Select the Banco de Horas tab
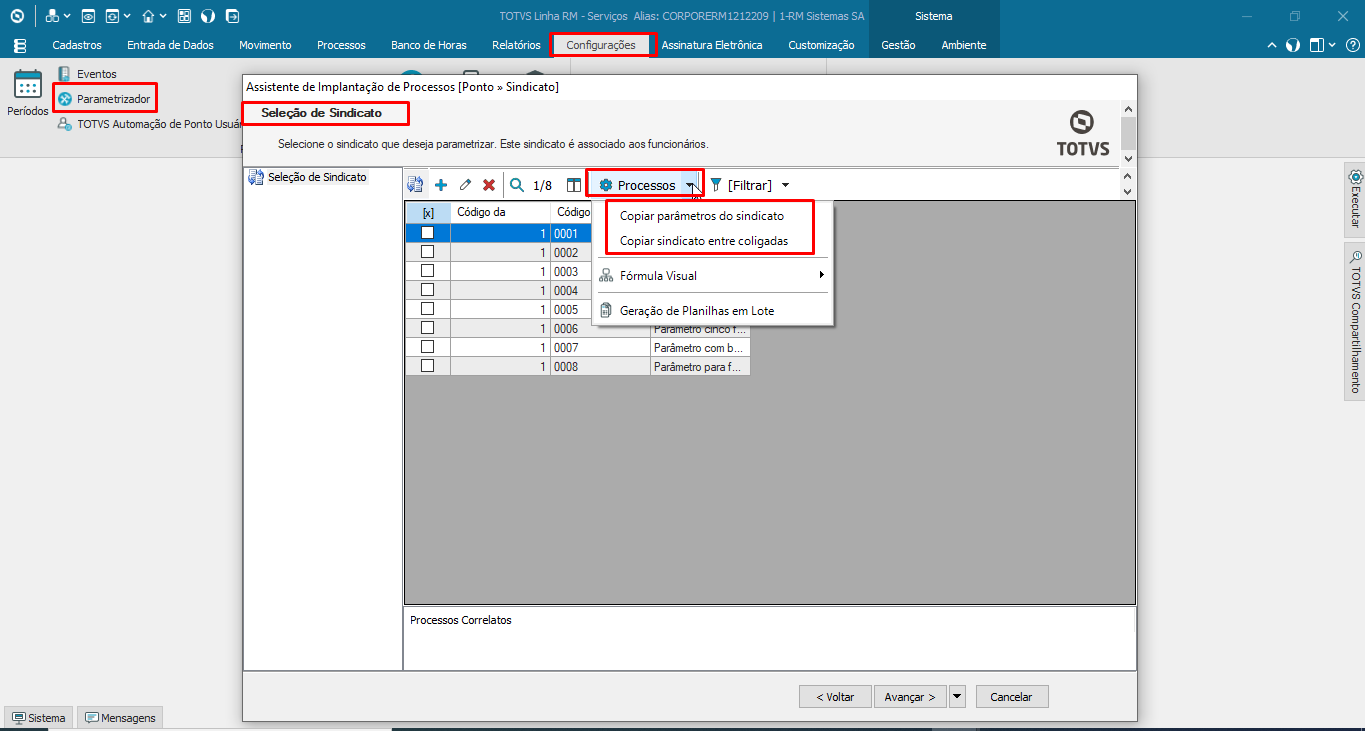Image resolution: width=1365 pixels, height=731 pixels. tap(428, 45)
